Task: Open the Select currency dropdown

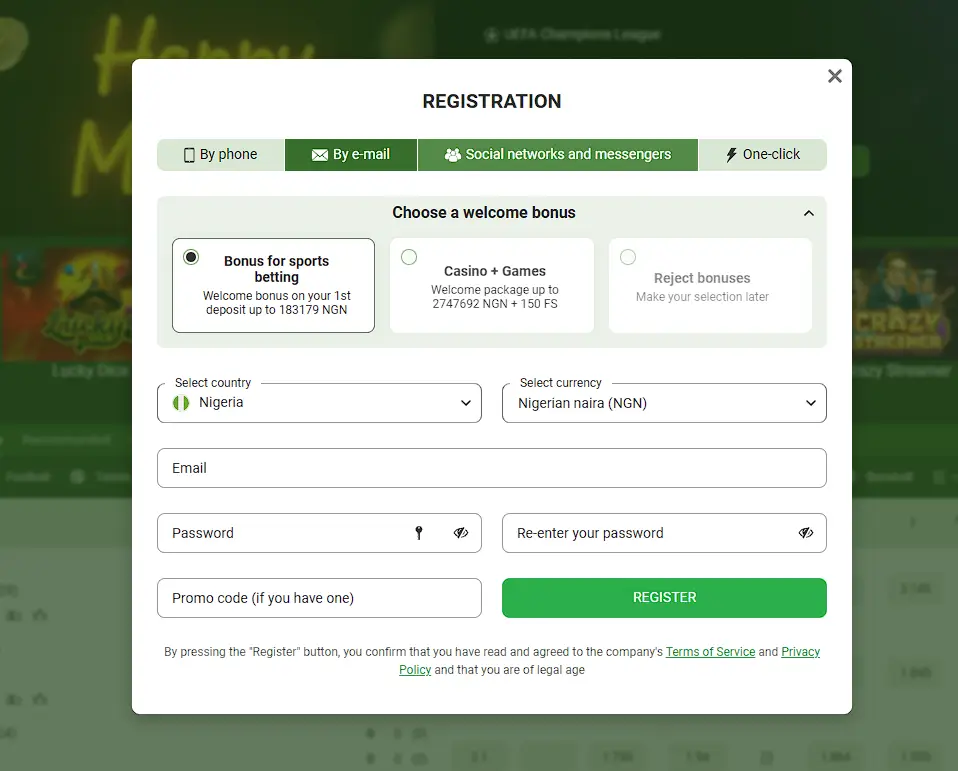Action: (x=810, y=402)
